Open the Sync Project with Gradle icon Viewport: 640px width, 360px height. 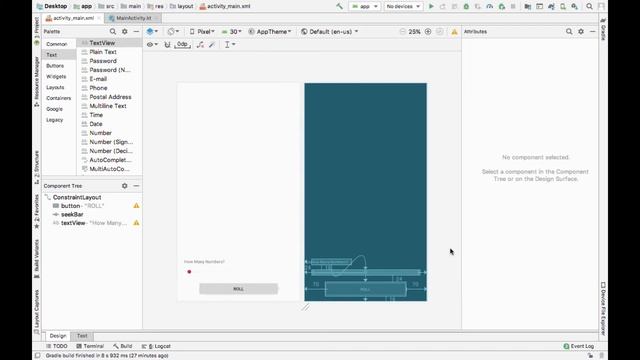coord(551,7)
